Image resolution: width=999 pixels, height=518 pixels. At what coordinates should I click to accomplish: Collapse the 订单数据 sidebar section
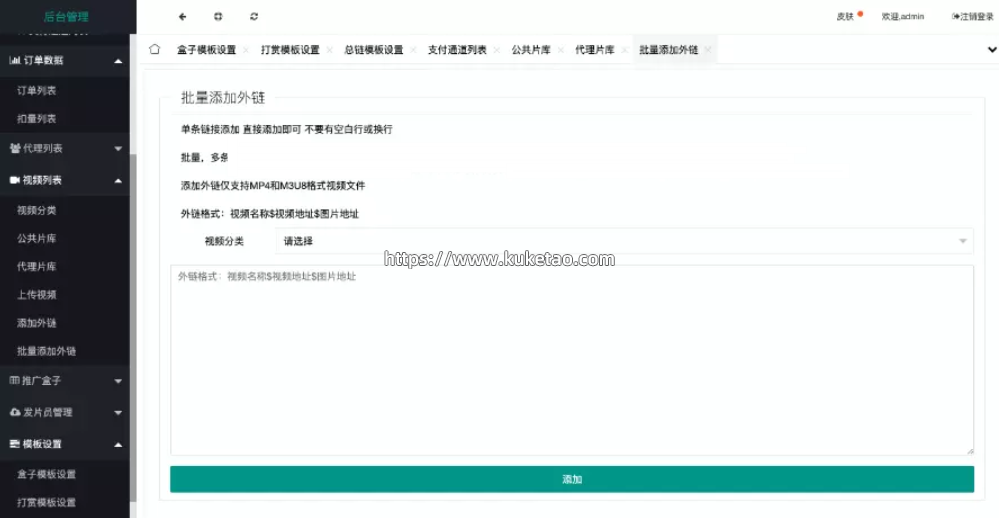[64, 61]
